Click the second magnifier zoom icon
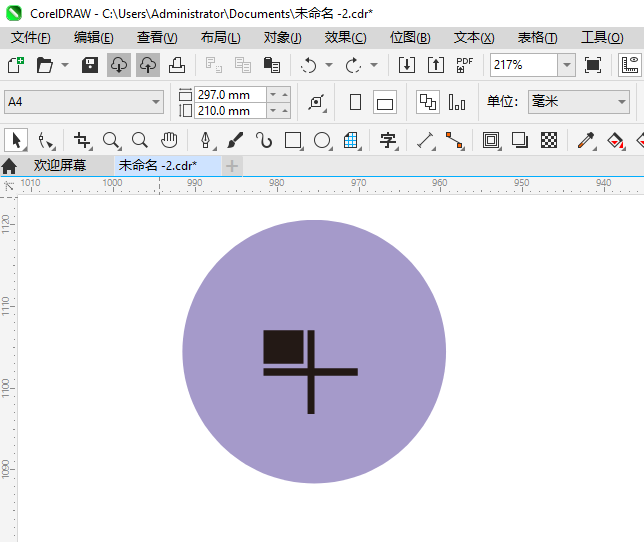 point(140,140)
